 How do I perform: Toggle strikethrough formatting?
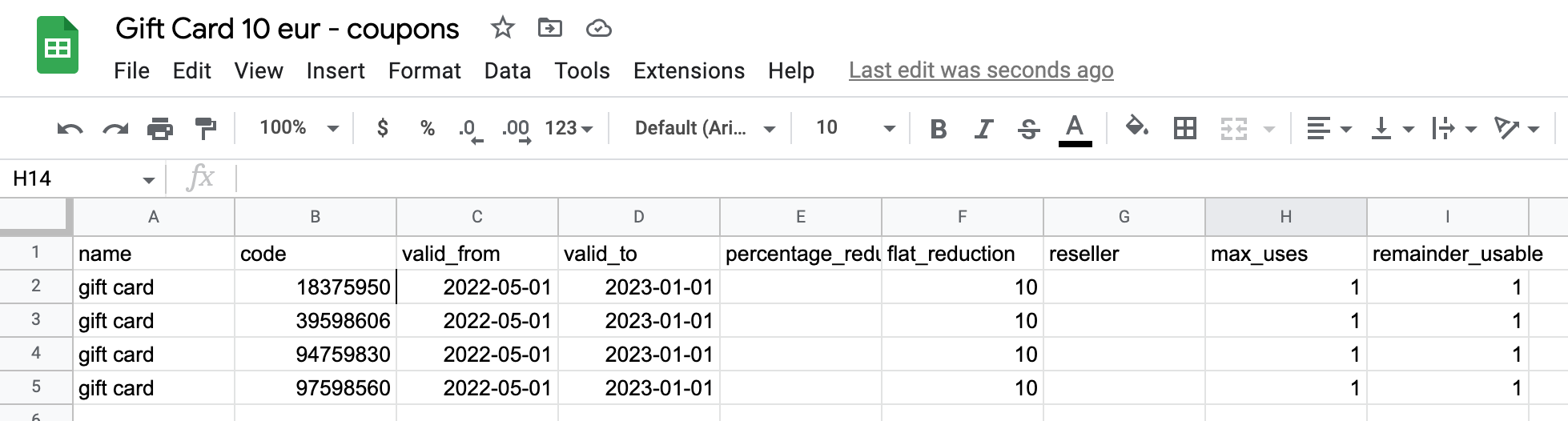tap(1029, 128)
